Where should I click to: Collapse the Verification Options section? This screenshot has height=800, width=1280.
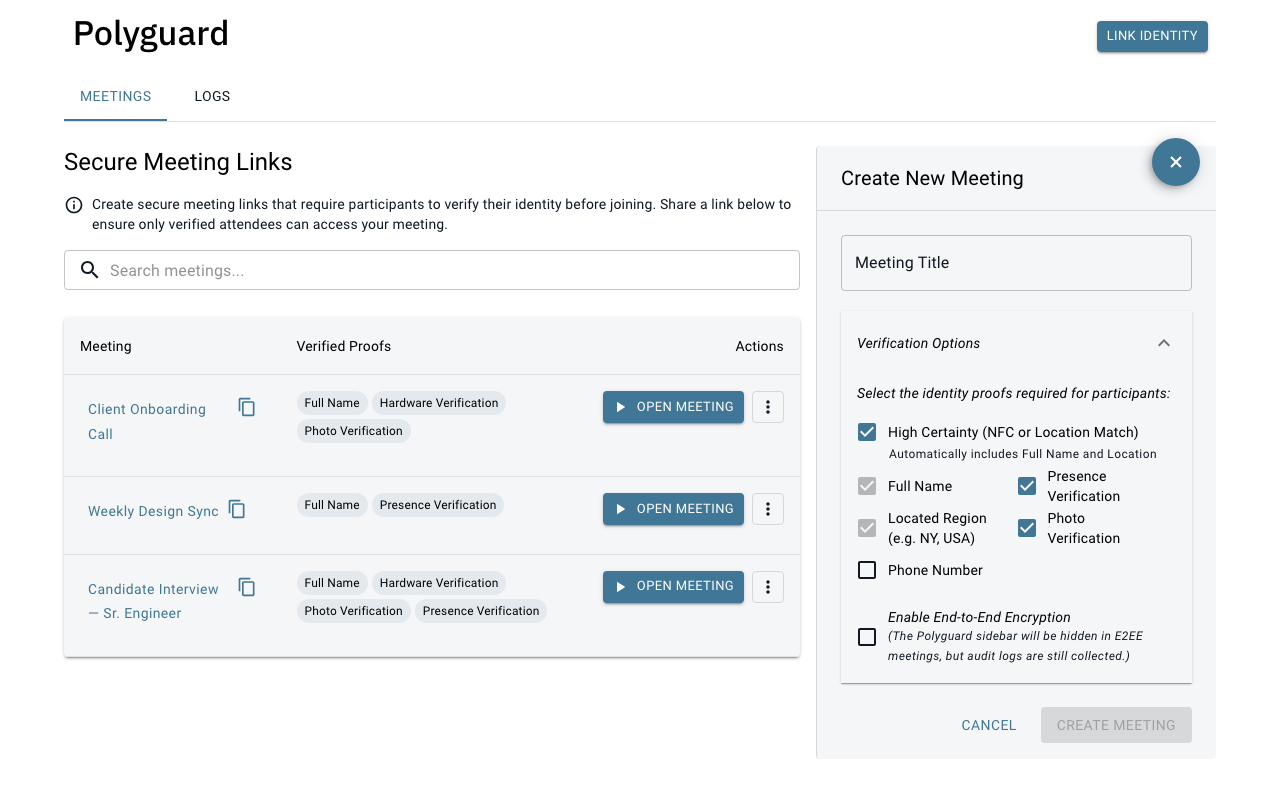(x=1163, y=343)
